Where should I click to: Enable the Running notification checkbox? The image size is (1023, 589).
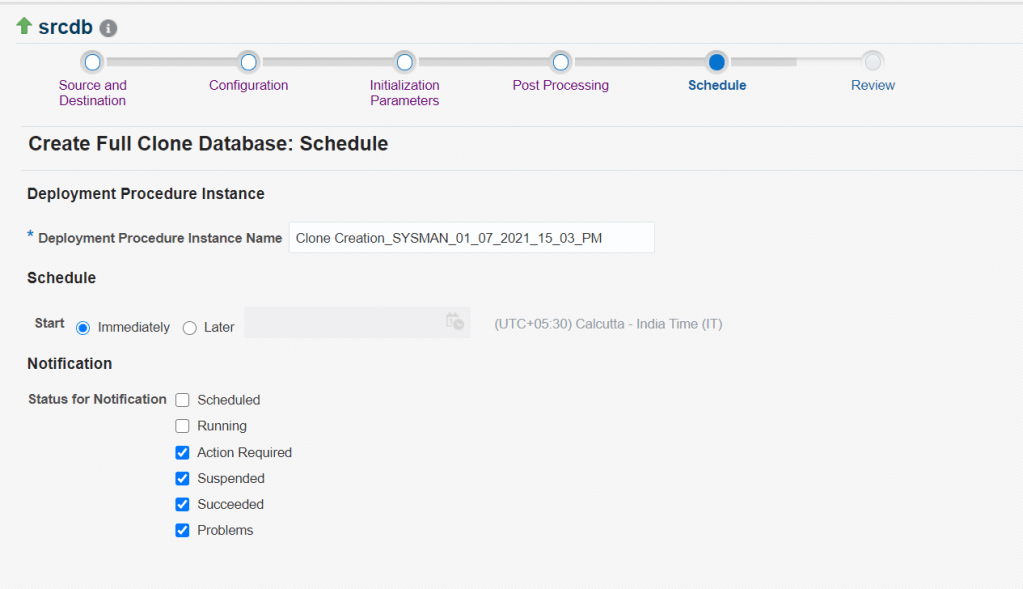[x=182, y=426]
